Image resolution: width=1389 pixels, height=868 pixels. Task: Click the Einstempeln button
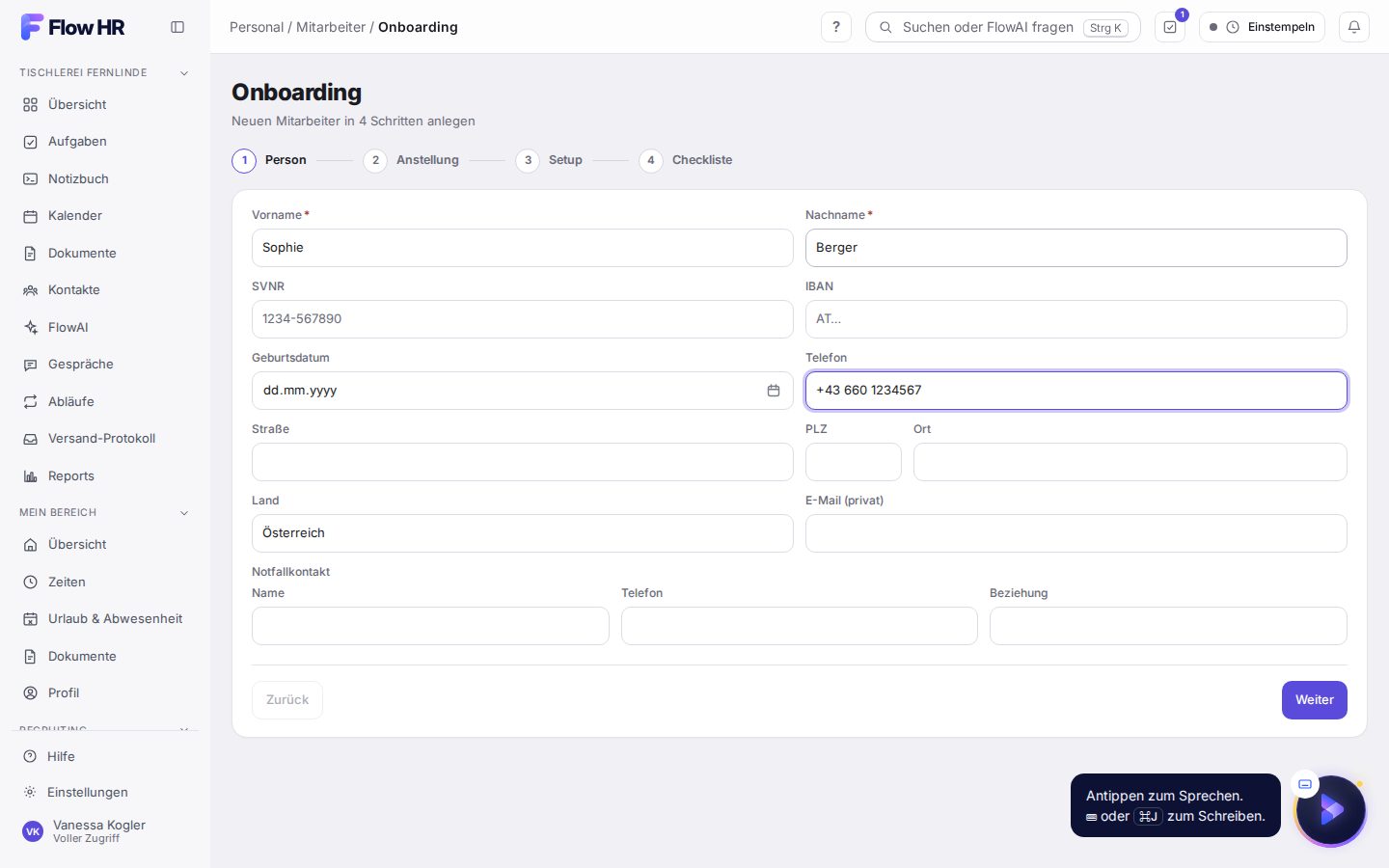(x=1262, y=27)
